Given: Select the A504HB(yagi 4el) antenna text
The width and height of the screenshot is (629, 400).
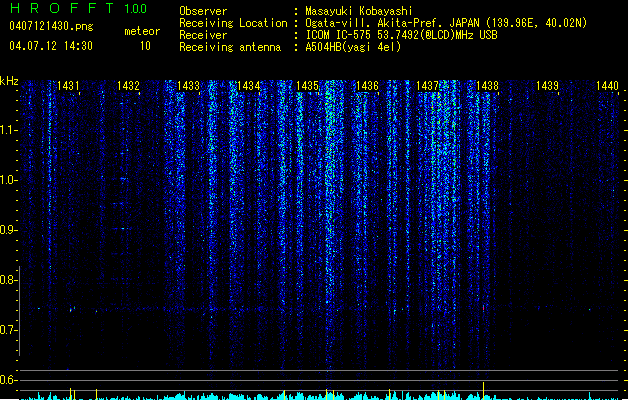Looking at the screenshot, I should click(x=353, y=47).
